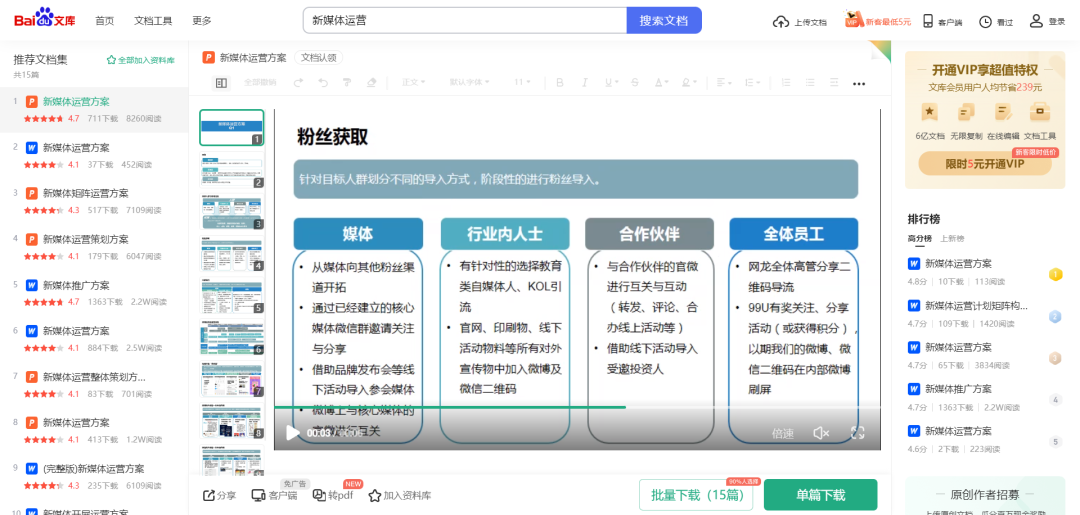This screenshot has height=515, width=1080.
Task: Apply strikethrough formatting
Action: 634,83
